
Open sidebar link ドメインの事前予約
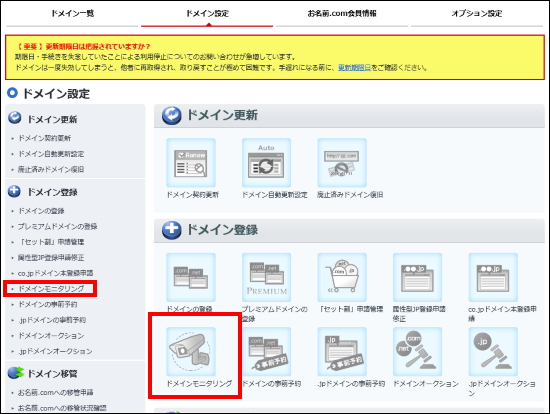coord(48,304)
